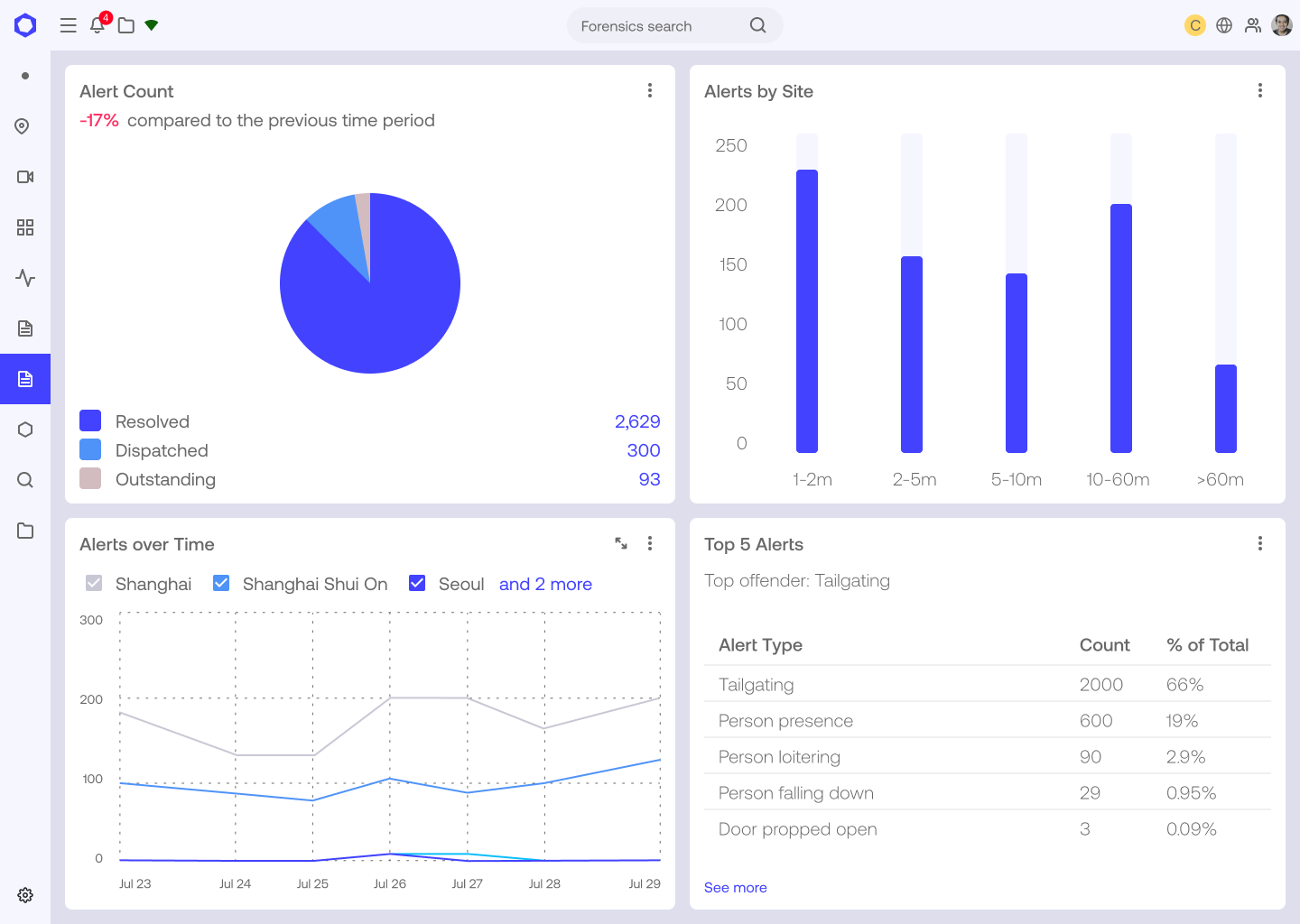
Task: Uncheck the Seoul checkbox
Action: pyautogui.click(x=417, y=583)
